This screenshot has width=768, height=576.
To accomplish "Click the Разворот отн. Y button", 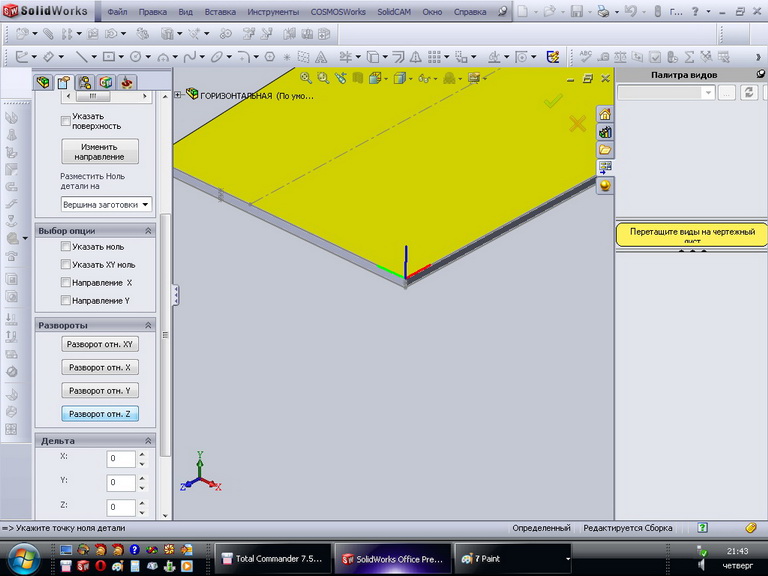I will coord(100,390).
